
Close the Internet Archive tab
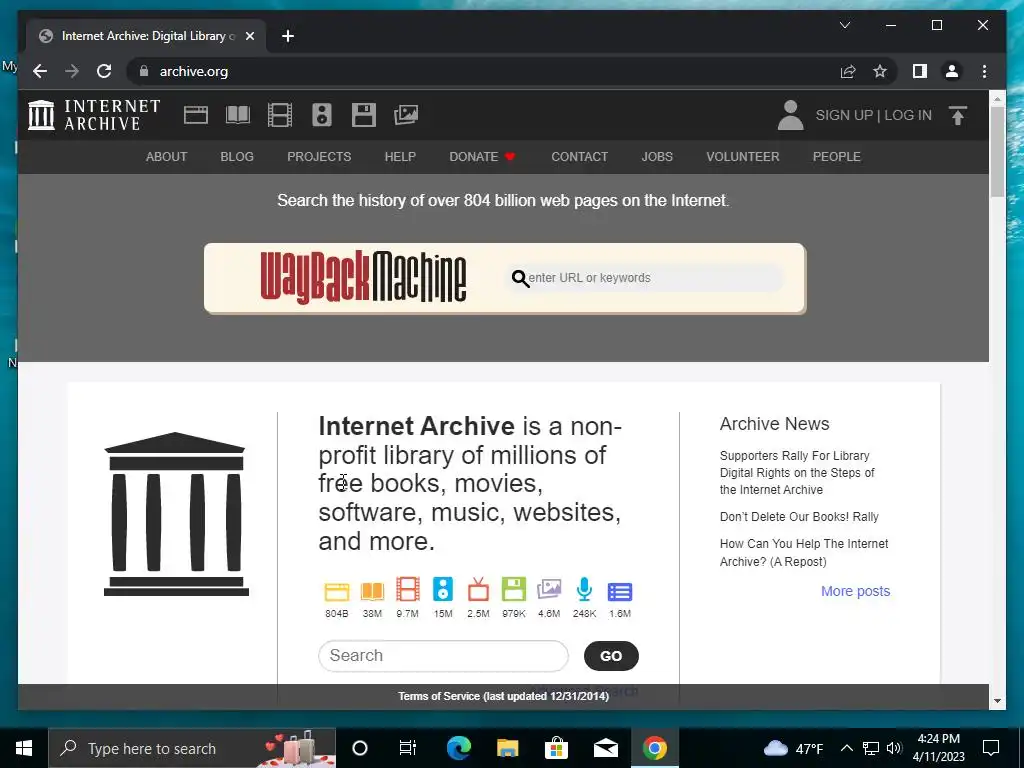pos(249,36)
